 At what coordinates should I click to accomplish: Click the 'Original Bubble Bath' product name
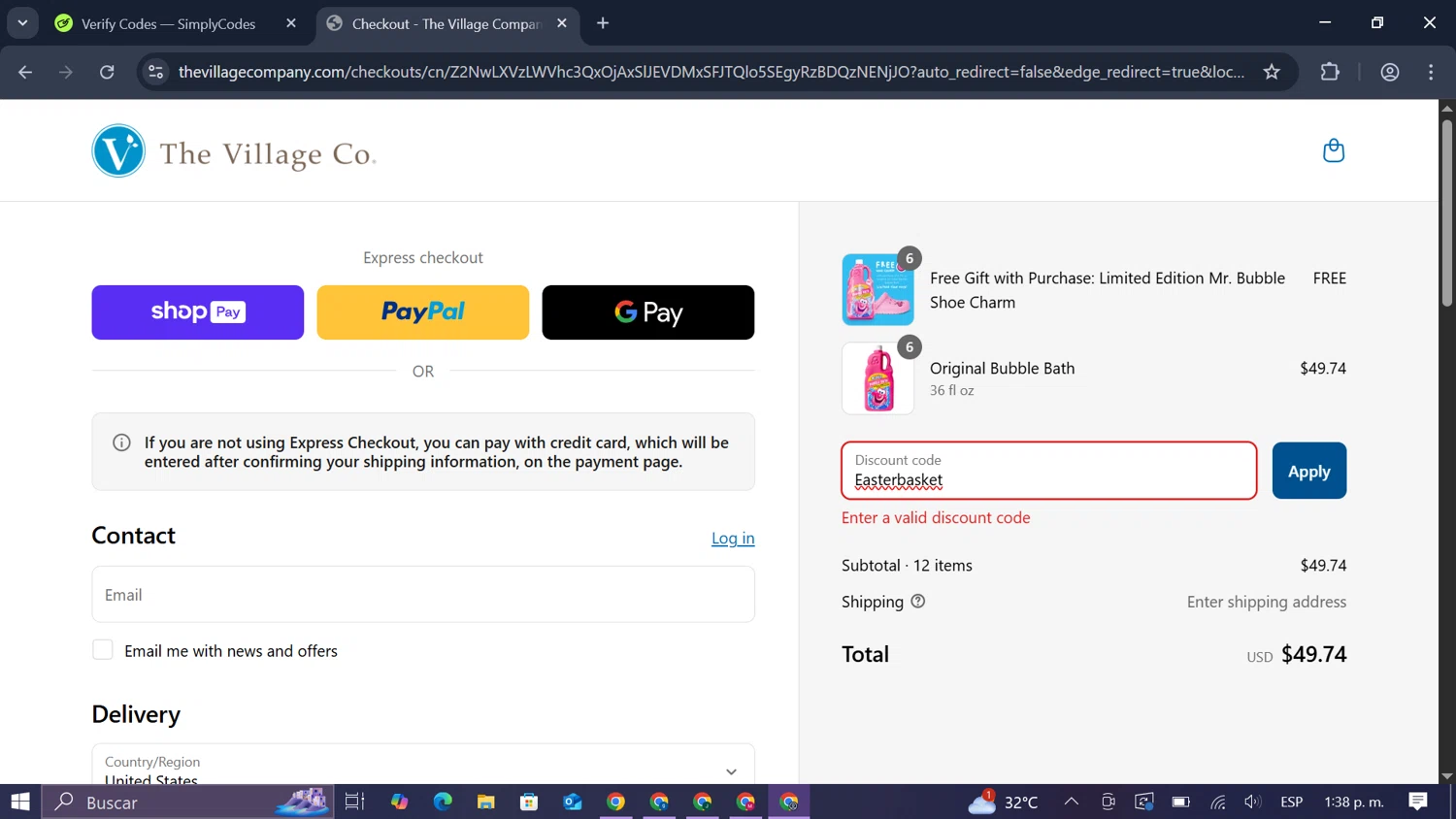click(1002, 368)
